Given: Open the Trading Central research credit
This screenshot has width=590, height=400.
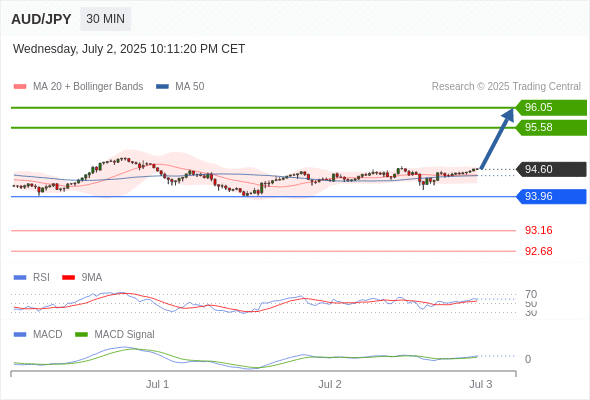Looking at the screenshot, I should coord(506,87).
